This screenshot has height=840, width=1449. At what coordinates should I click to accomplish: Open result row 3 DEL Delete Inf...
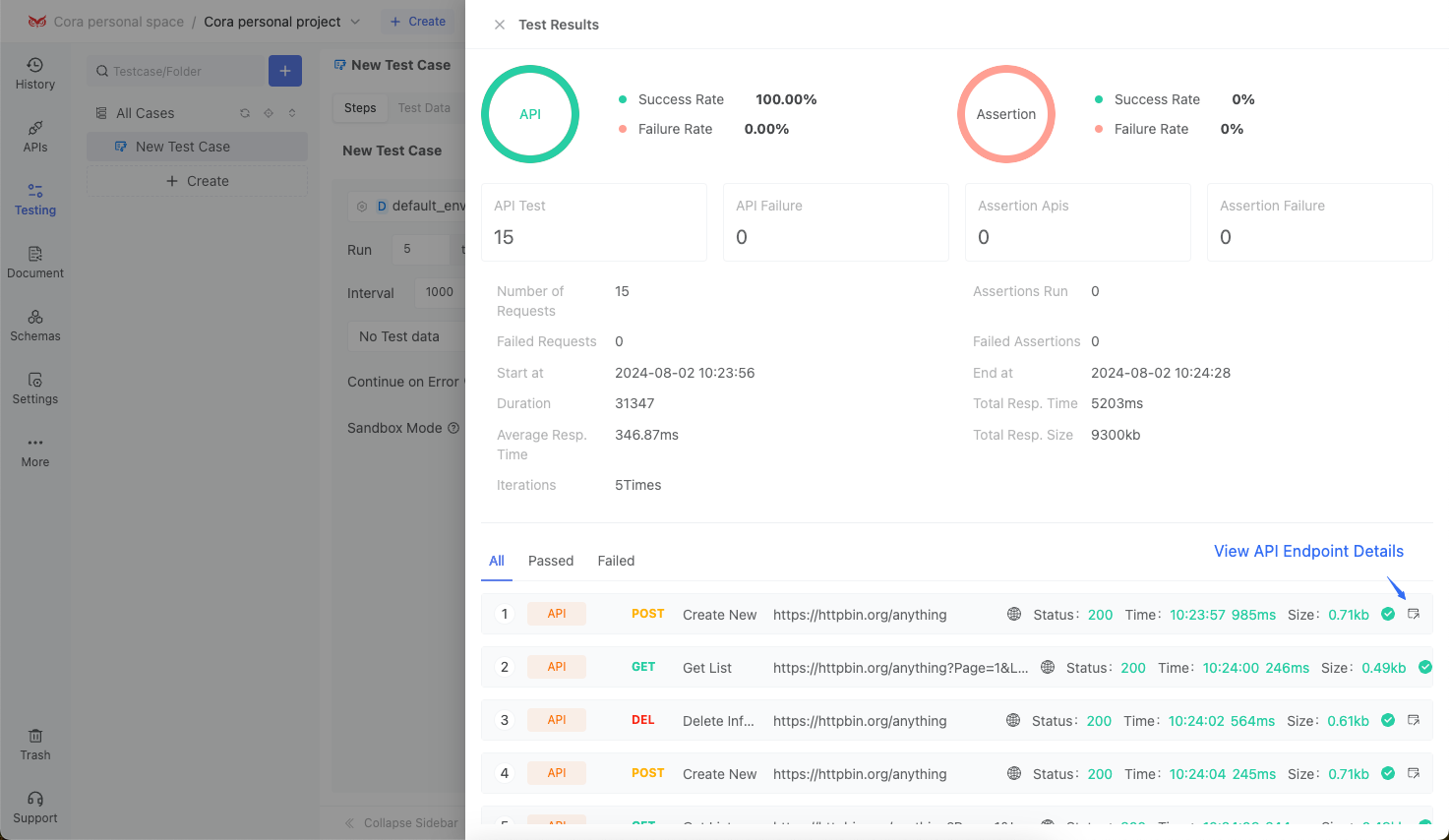[956, 720]
